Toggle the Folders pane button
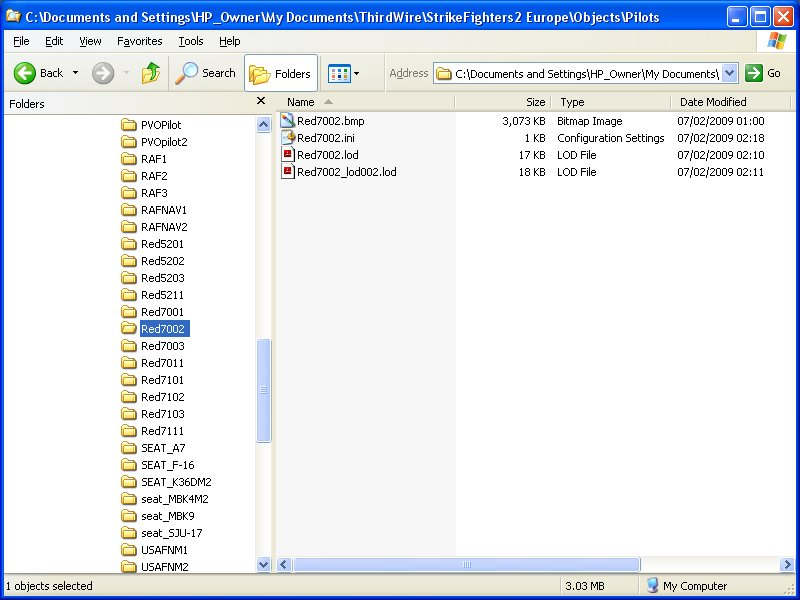 (281, 73)
